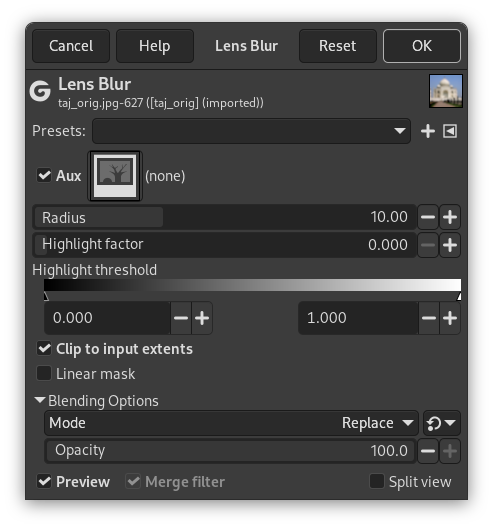Image resolution: width=493 pixels, height=528 pixels.
Task: Toggle the Aux checkbox
Action: point(44,175)
